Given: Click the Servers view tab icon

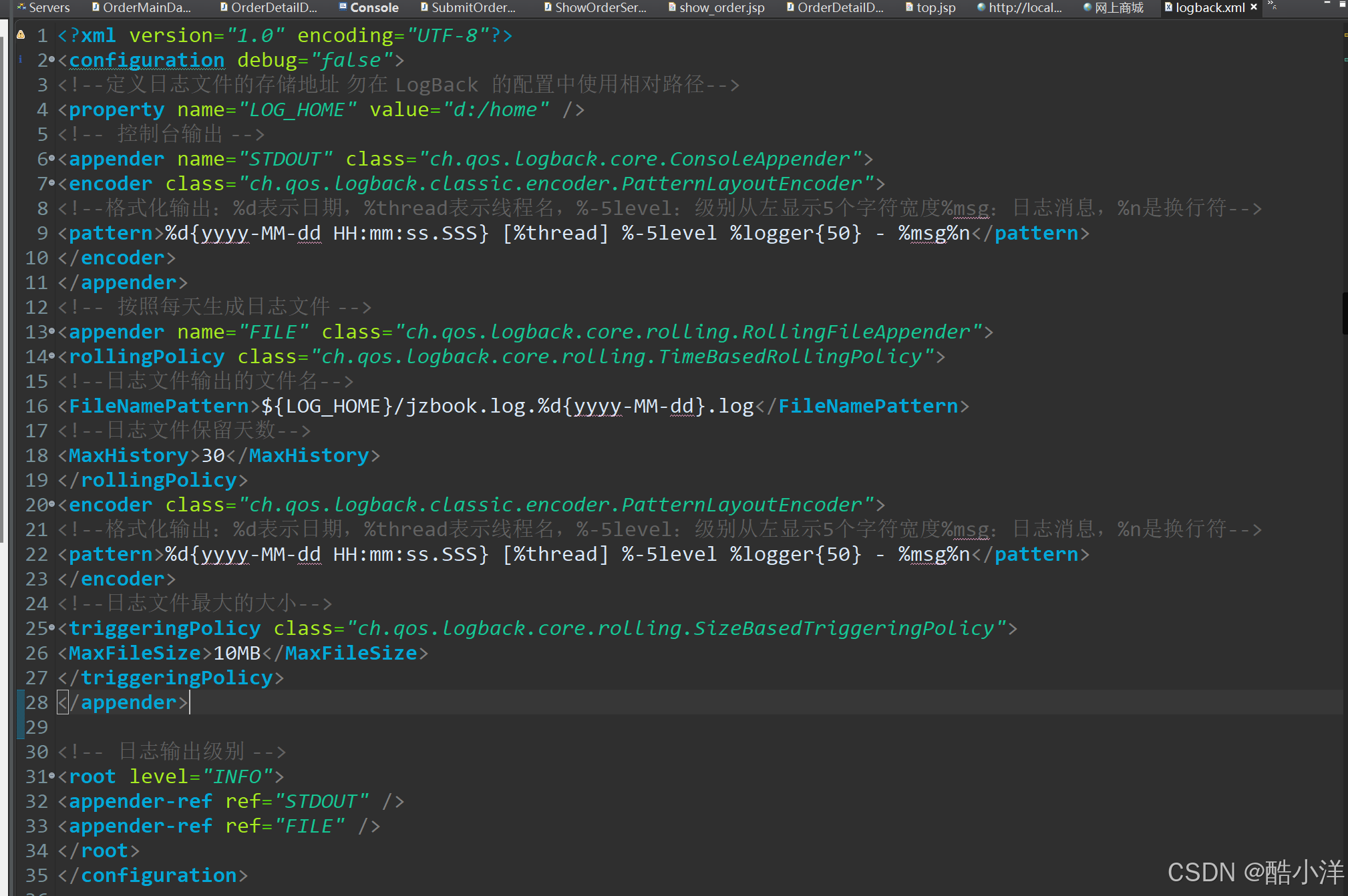Looking at the screenshot, I should pos(21,7).
